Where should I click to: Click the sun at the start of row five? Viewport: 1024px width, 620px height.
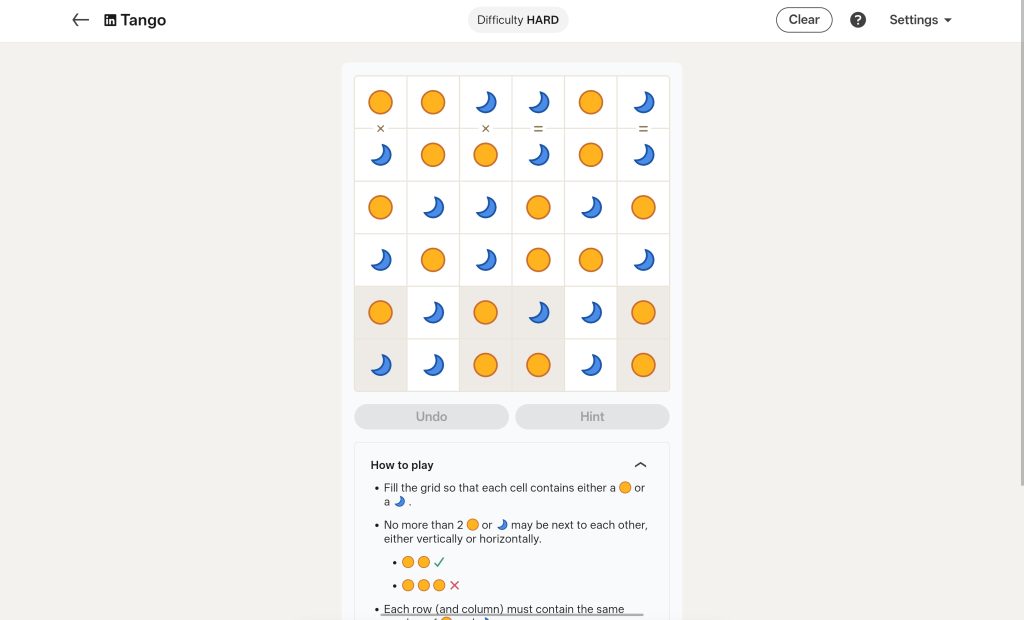click(380, 311)
